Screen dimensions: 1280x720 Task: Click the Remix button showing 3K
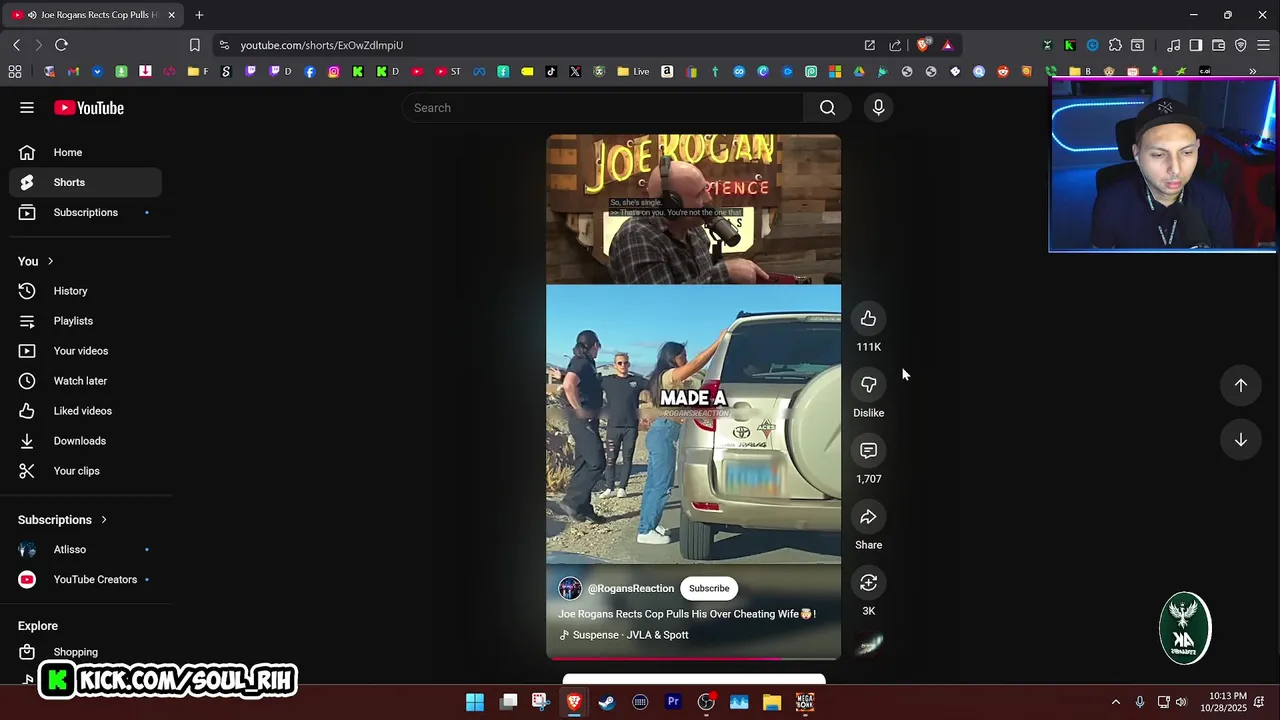click(868, 583)
